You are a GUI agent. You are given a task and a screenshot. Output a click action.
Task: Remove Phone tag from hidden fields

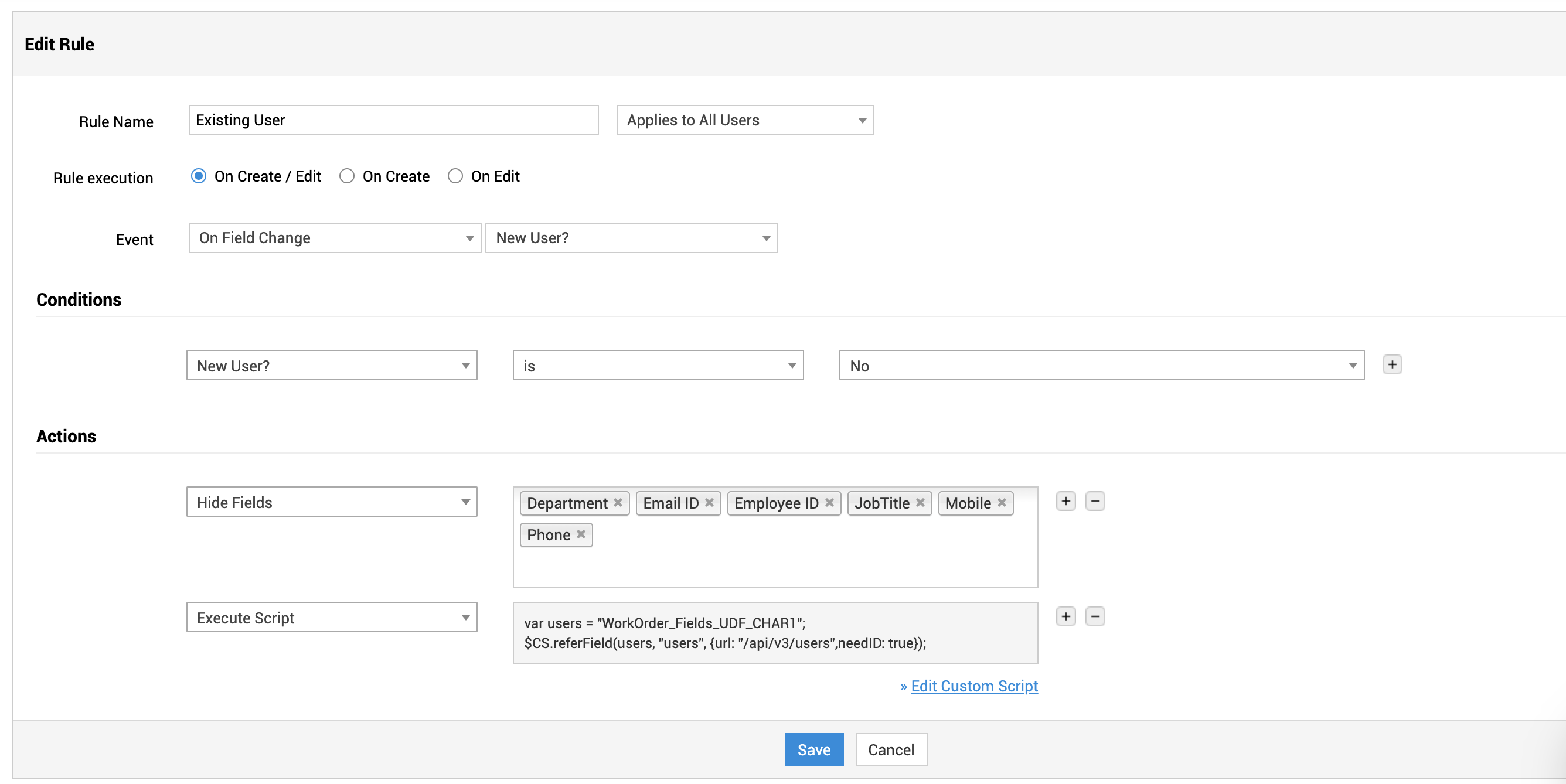point(581,534)
